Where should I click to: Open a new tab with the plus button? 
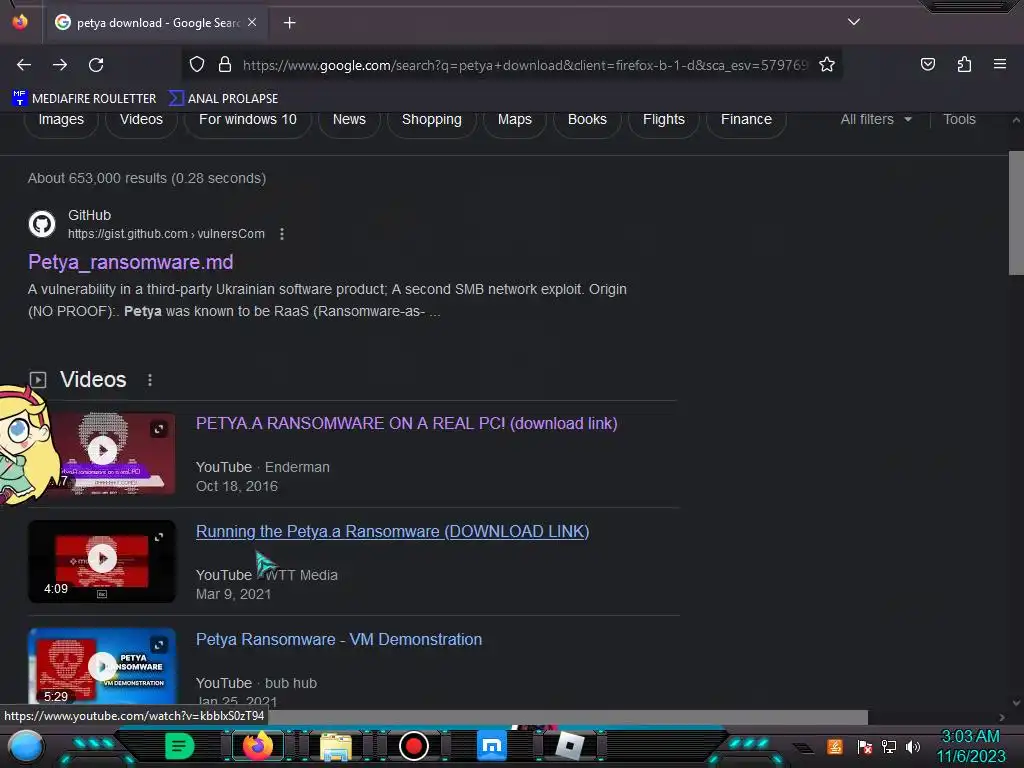289,23
